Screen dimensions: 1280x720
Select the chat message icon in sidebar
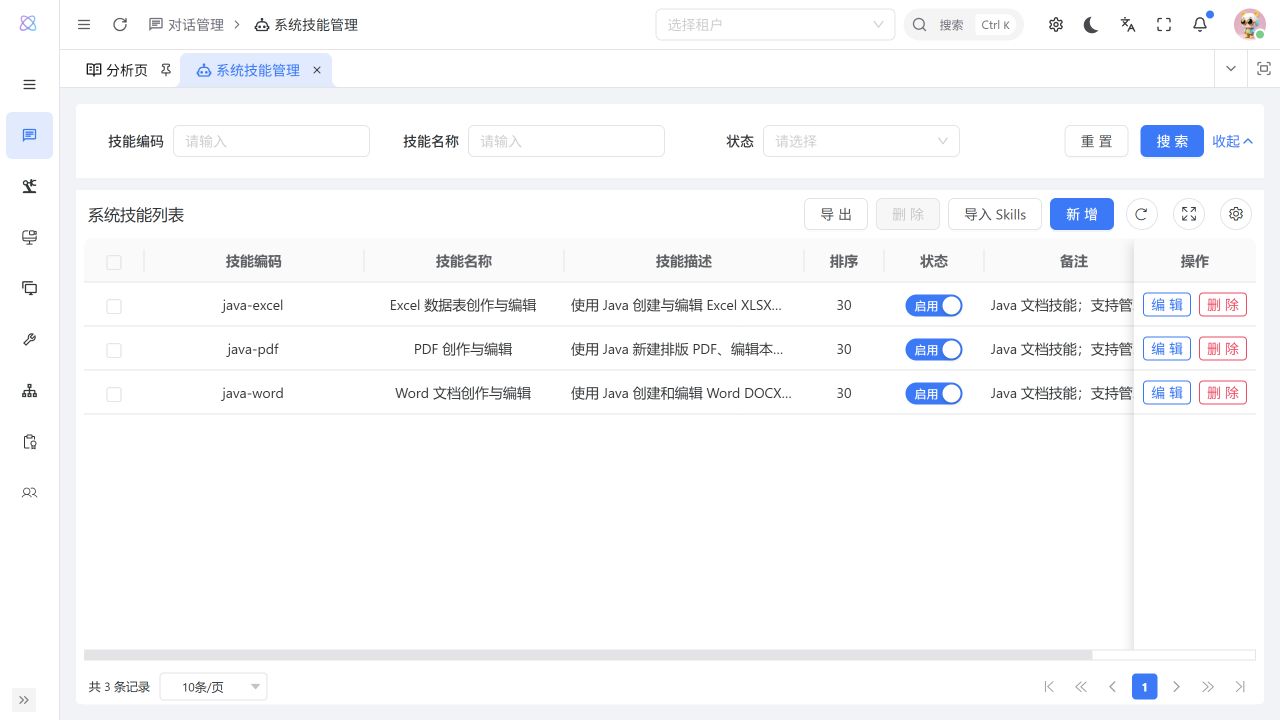[x=30, y=135]
